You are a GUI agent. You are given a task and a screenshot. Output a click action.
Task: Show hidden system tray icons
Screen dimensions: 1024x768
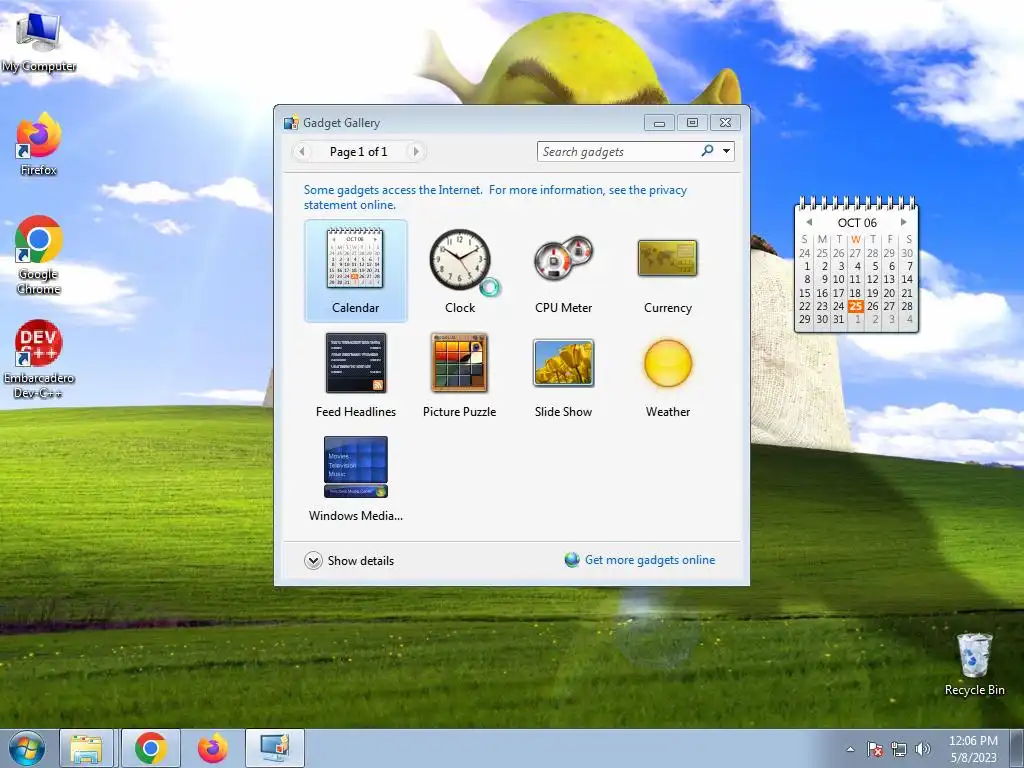[x=850, y=749]
